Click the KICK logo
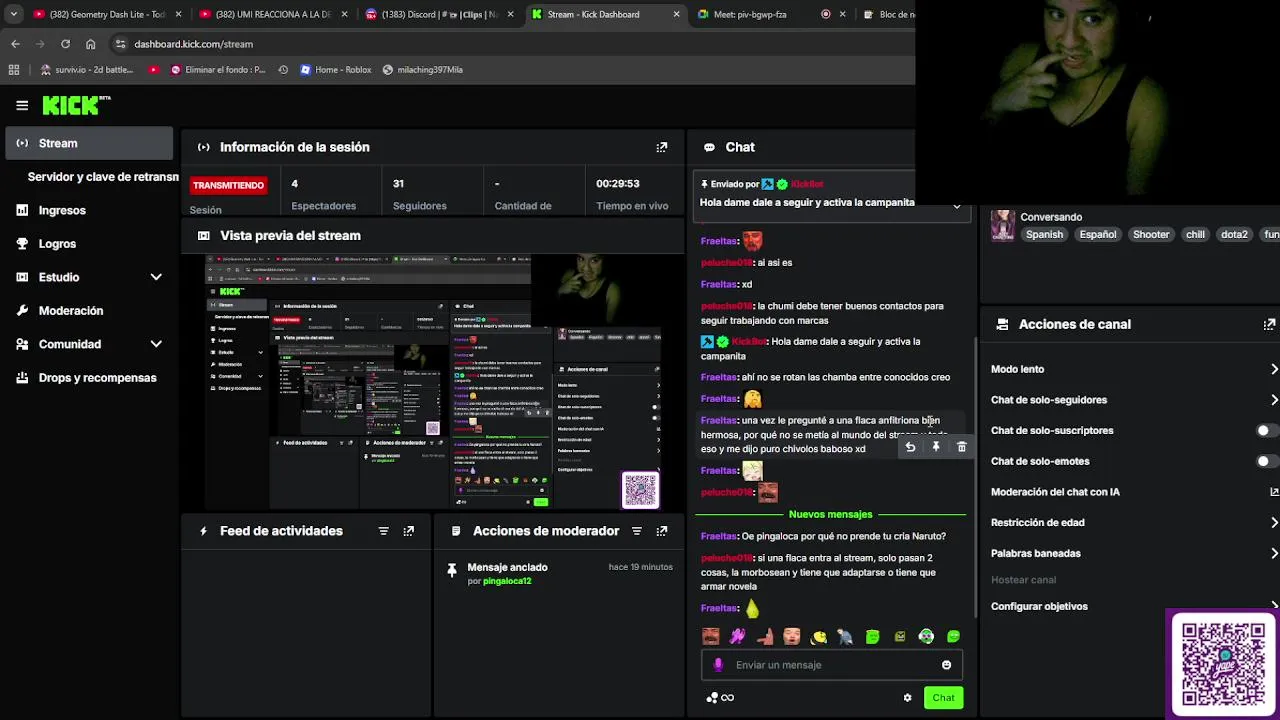1280x720 pixels. [76, 105]
